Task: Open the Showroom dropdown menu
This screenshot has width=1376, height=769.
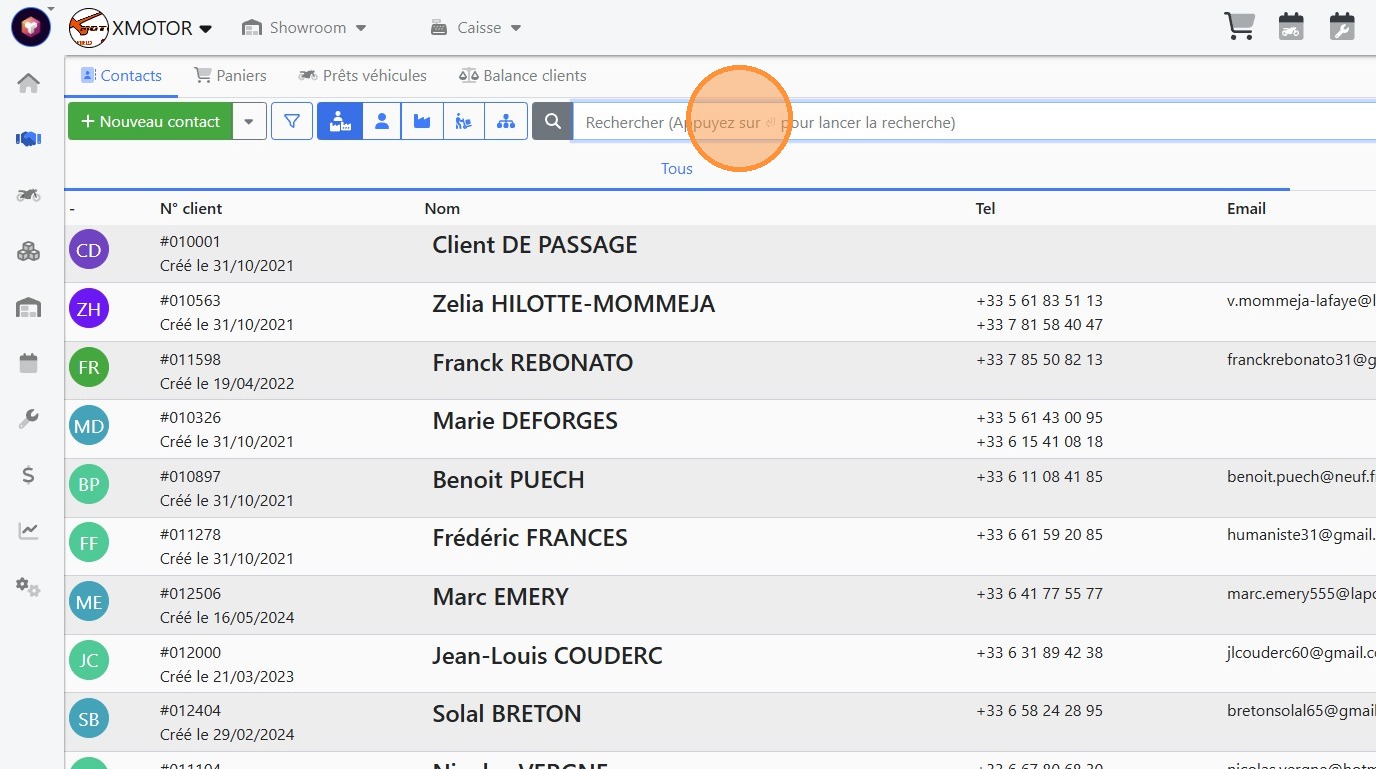Action: [305, 28]
